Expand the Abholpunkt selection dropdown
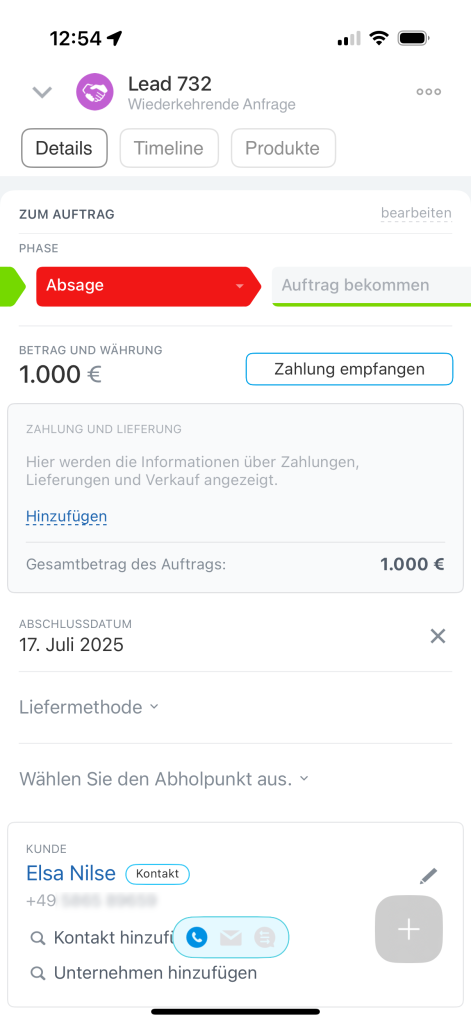 164,779
